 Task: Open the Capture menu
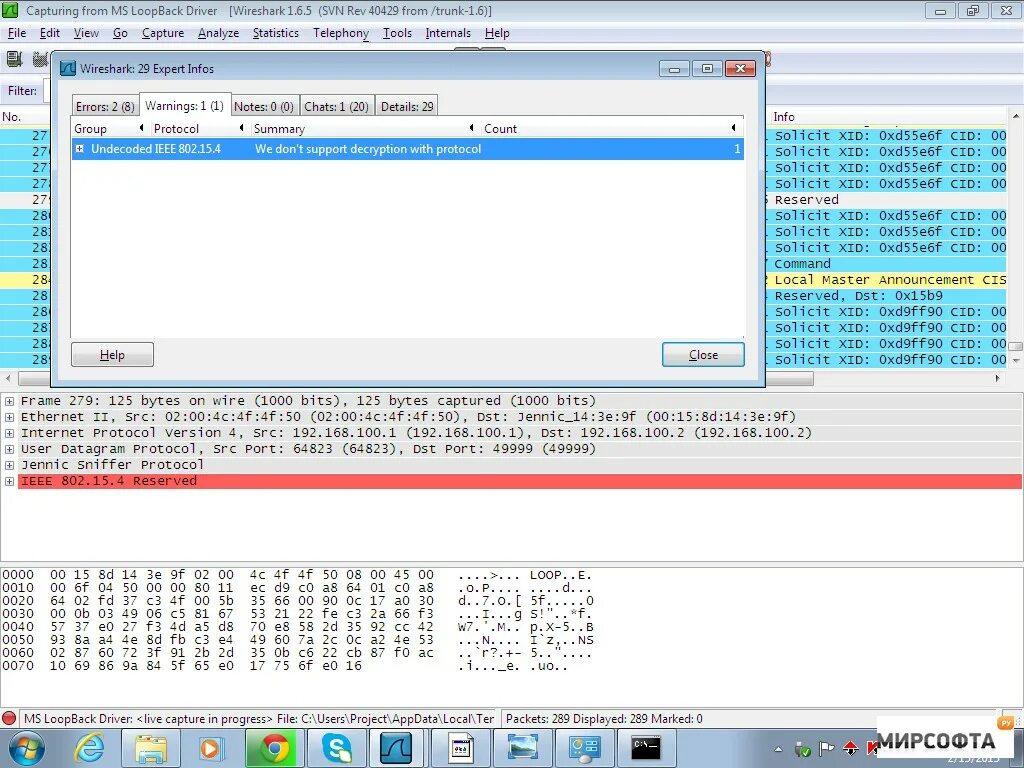pos(163,33)
